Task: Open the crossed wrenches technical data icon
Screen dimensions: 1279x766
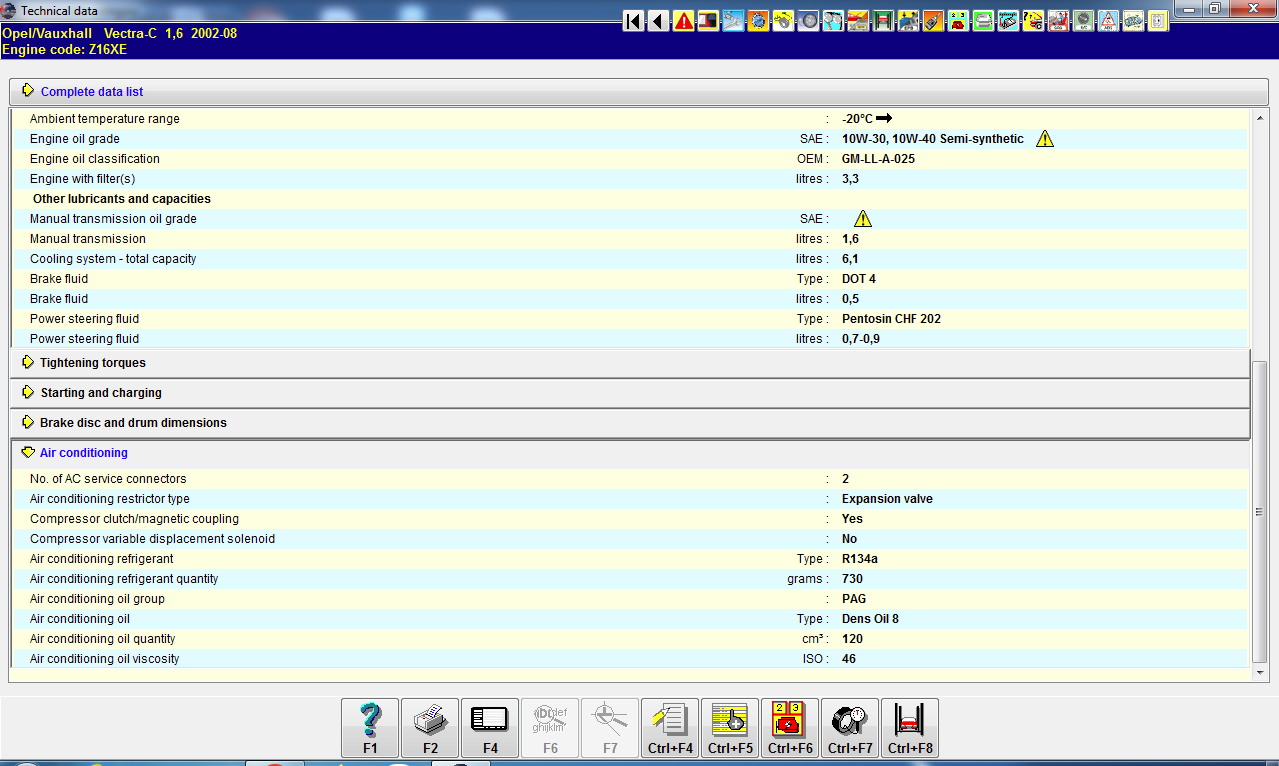Action: point(734,20)
